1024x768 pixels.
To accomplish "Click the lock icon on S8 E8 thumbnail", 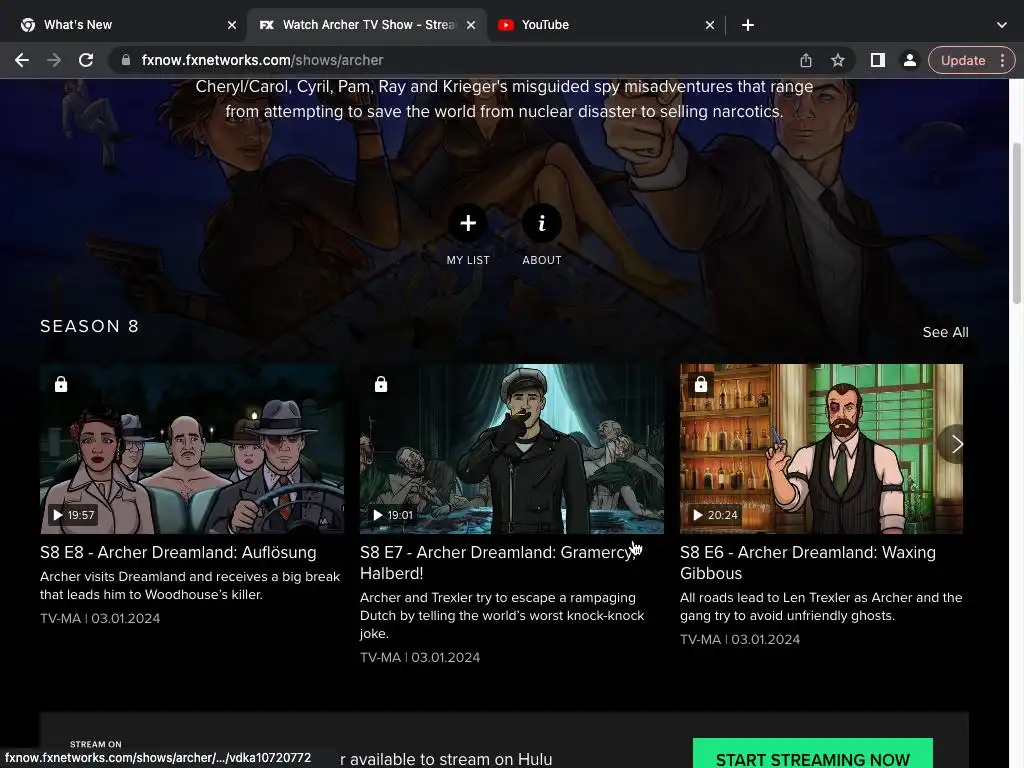I will [61, 384].
